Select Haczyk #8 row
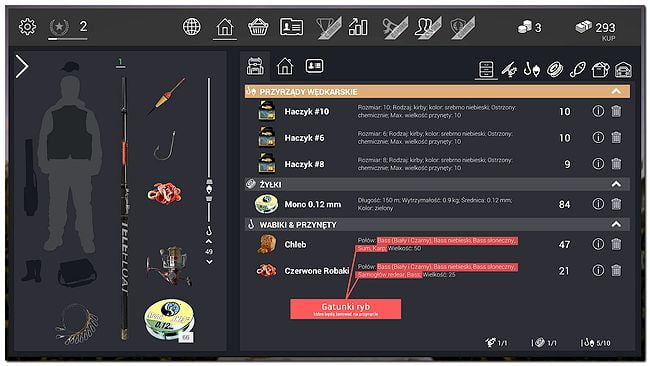Viewport: 650px width, 366px height. tap(437, 164)
